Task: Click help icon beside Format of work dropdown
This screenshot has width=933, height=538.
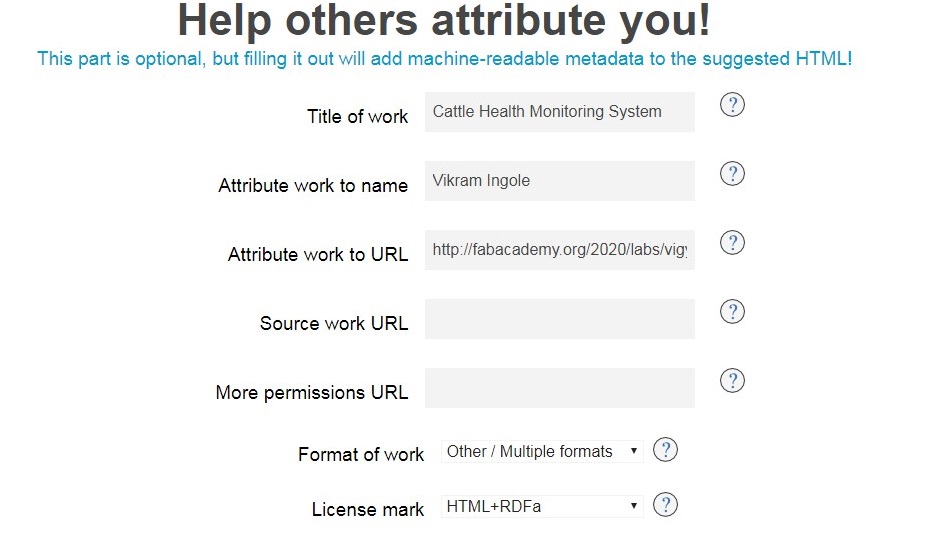Action: 665,450
